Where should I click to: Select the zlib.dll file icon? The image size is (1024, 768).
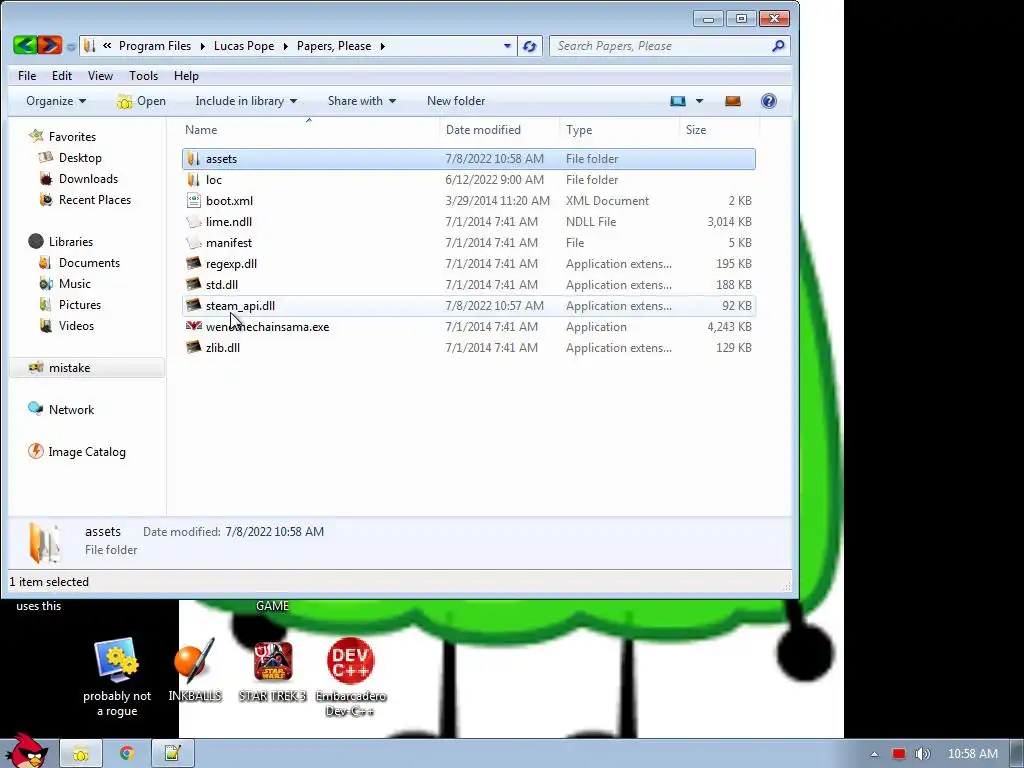pyautogui.click(x=193, y=347)
